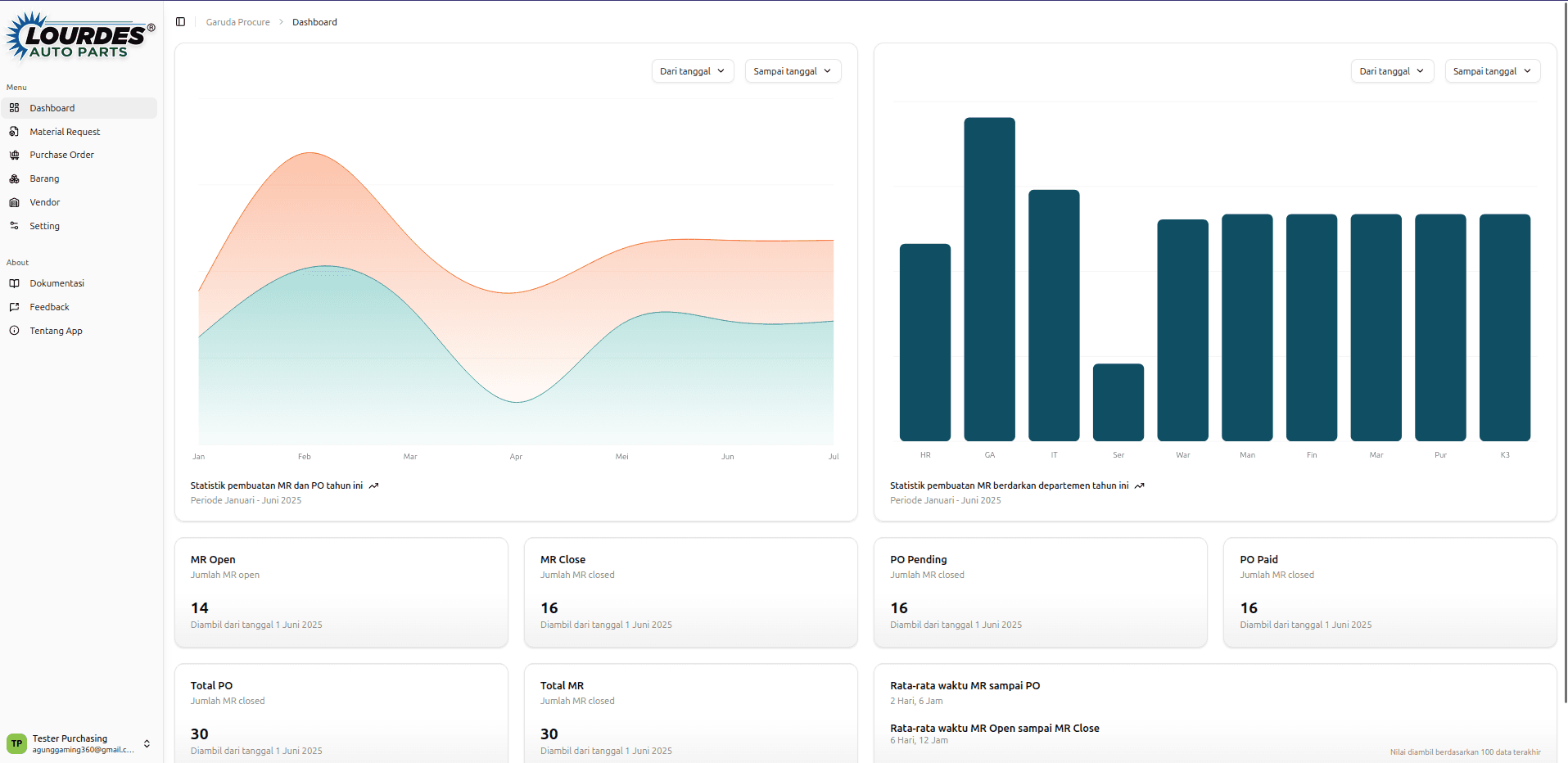Click the Setting gear icon
The width and height of the screenshot is (1568, 763).
[x=15, y=226]
